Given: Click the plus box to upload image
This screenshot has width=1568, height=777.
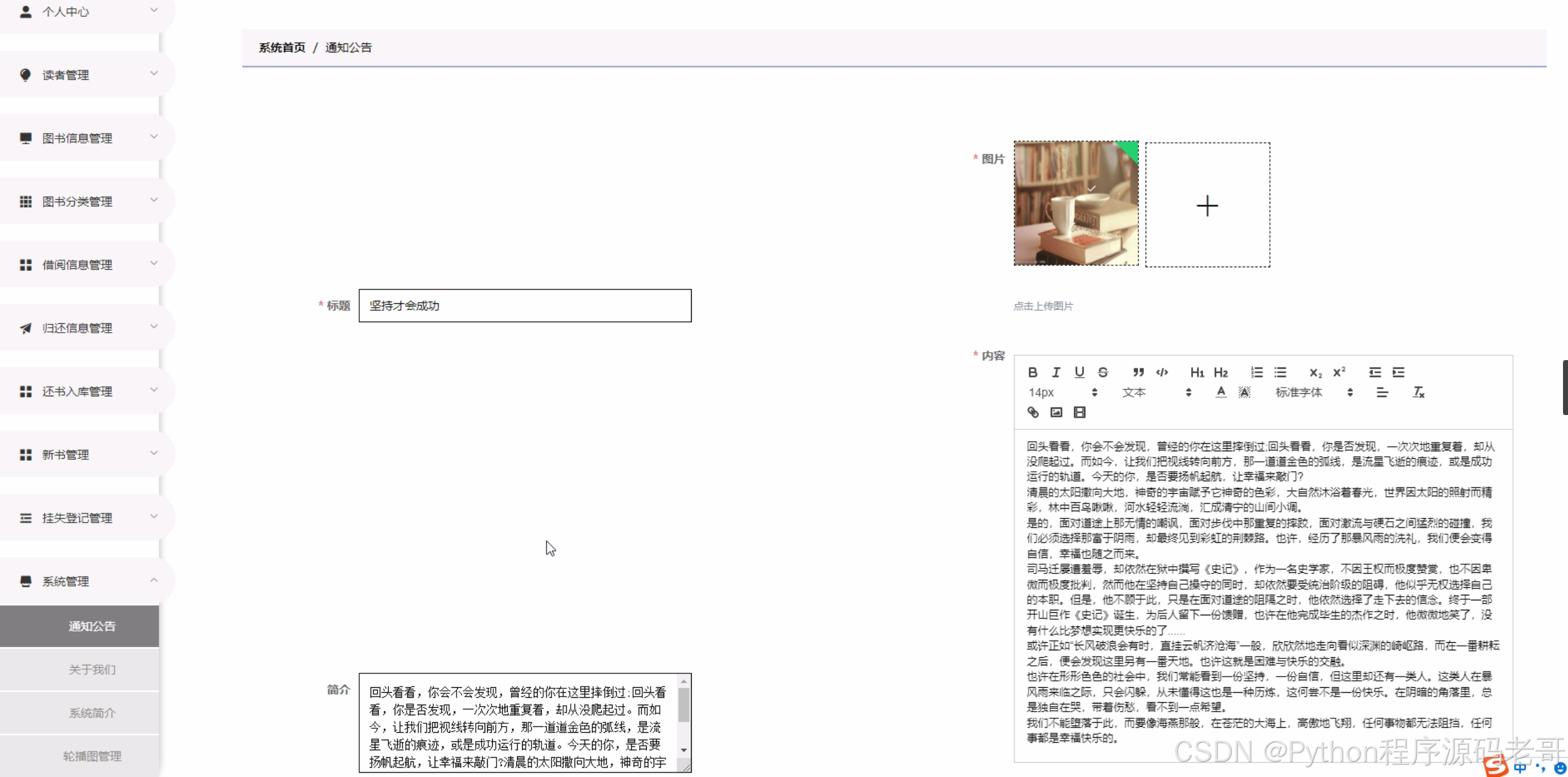Looking at the screenshot, I should pyautogui.click(x=1207, y=205).
